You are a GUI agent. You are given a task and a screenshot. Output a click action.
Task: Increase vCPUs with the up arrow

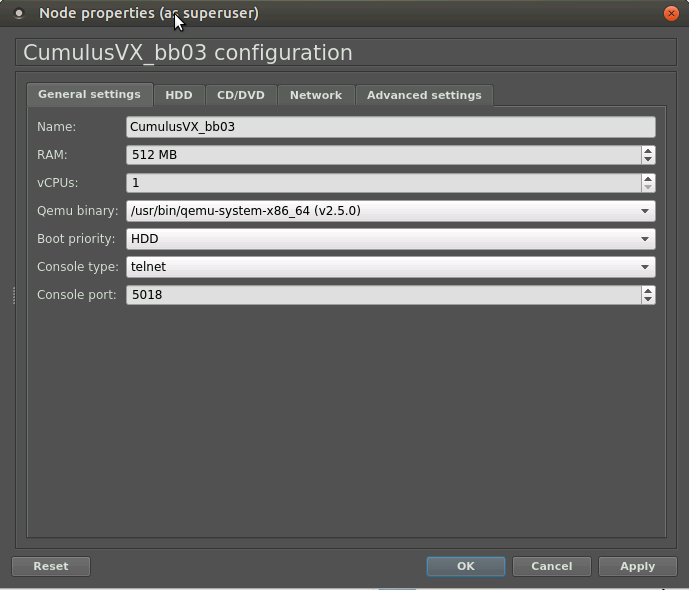click(x=648, y=178)
